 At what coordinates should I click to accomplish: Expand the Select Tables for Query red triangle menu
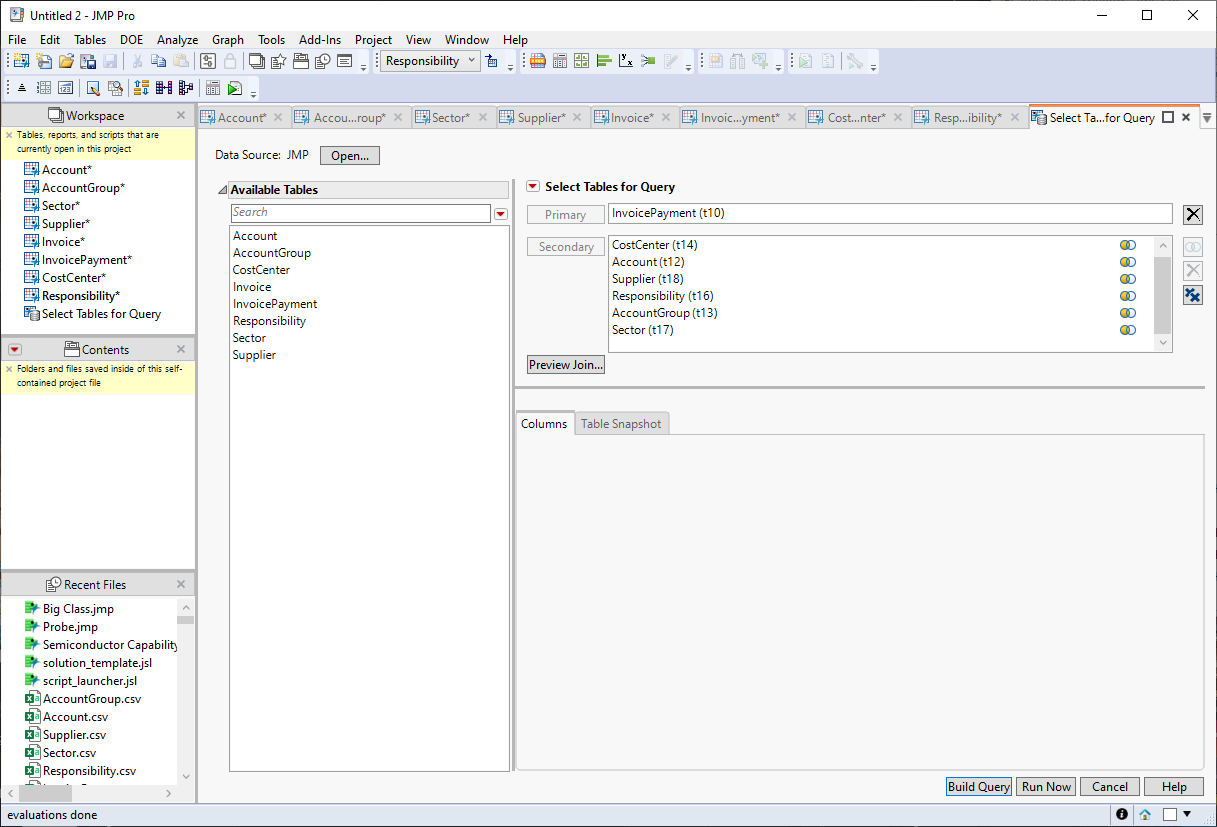pos(533,187)
